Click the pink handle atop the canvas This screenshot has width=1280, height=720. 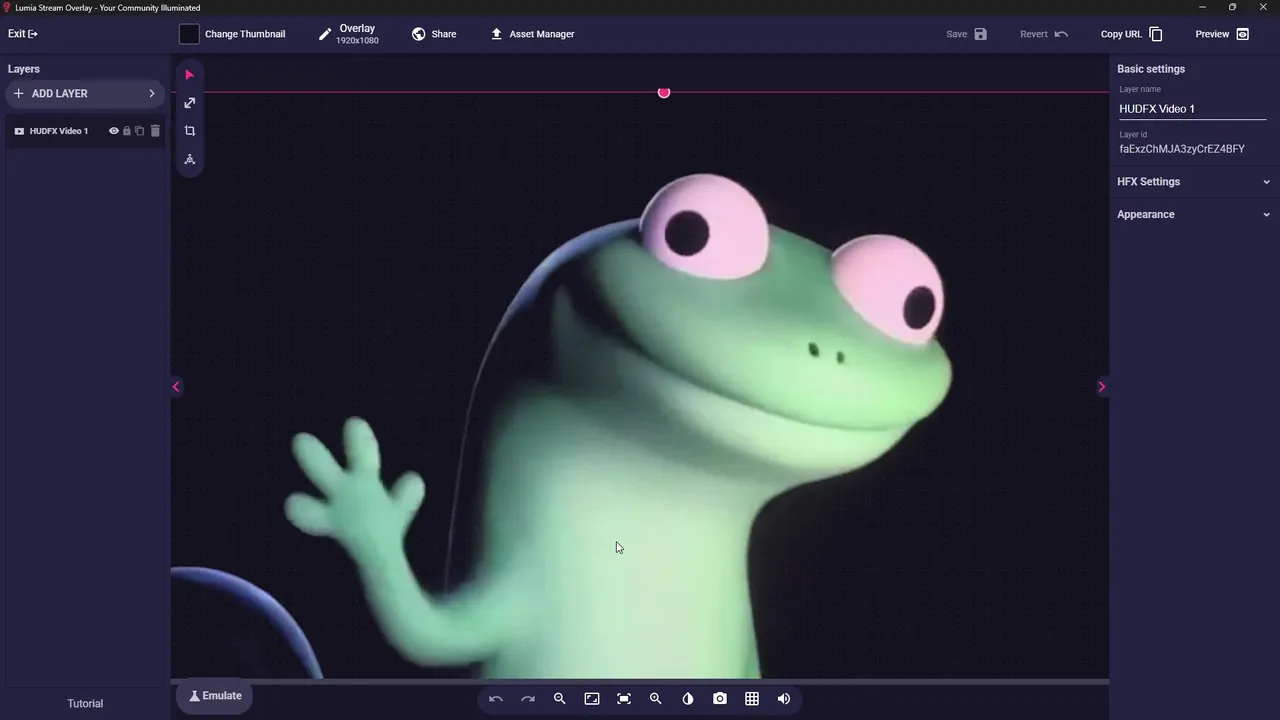[664, 93]
